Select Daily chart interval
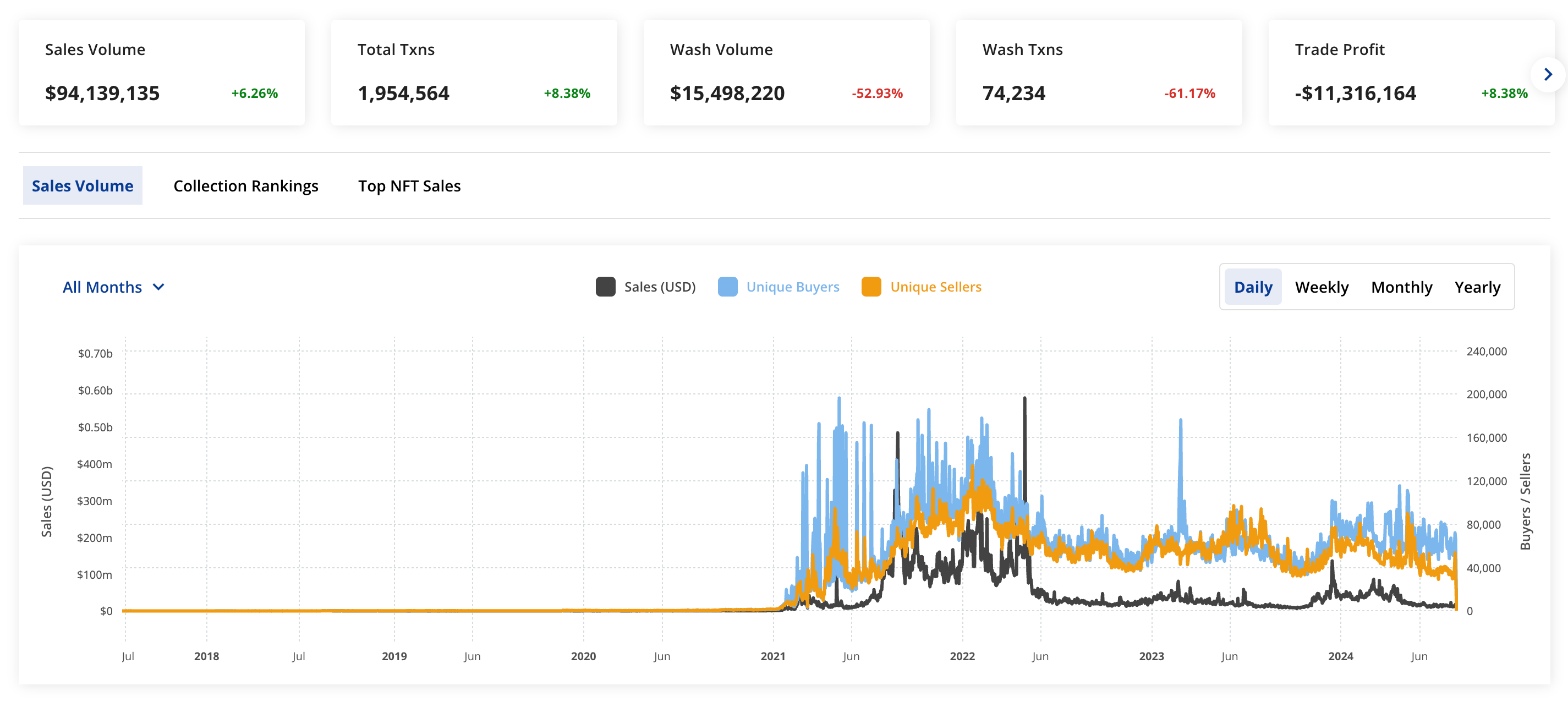The height and width of the screenshot is (702, 1568). coord(1253,287)
